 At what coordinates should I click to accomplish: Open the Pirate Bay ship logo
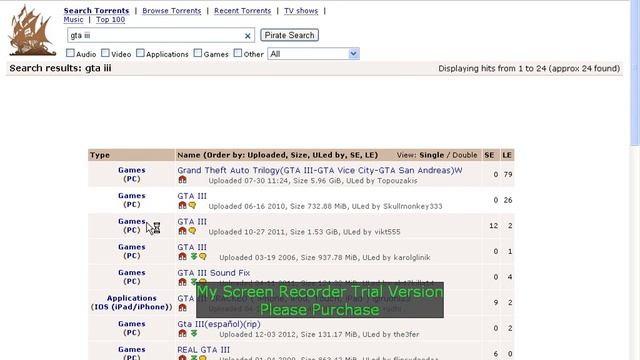[x=32, y=31]
